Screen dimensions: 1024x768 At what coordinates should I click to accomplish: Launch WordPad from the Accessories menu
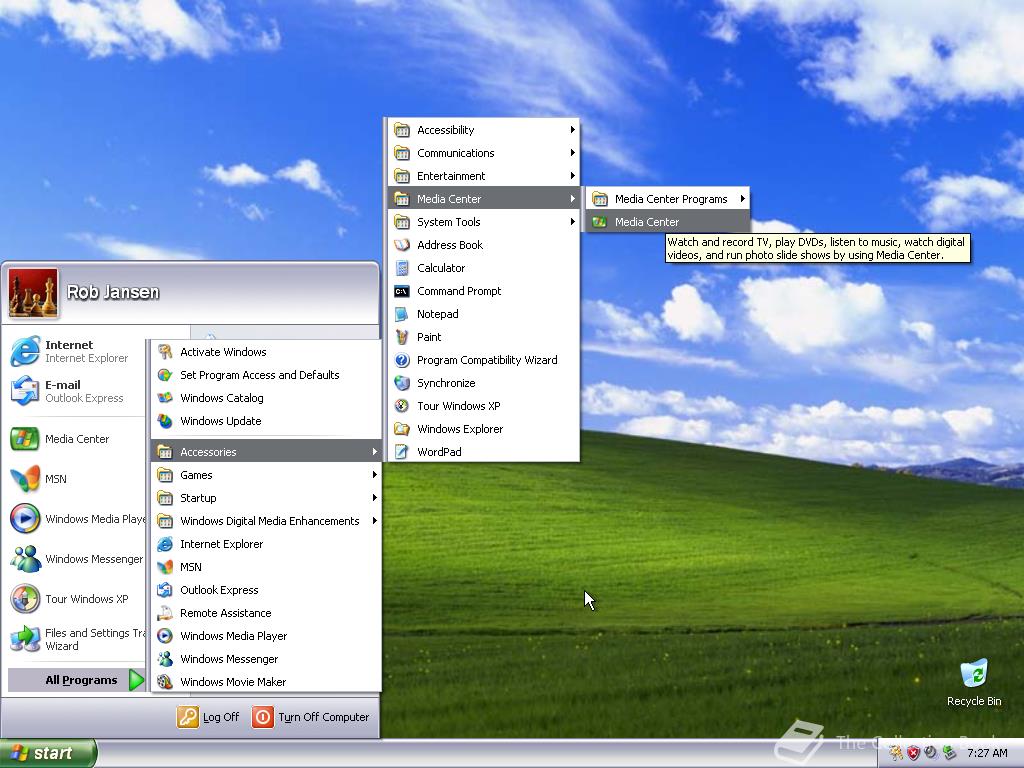(x=483, y=452)
